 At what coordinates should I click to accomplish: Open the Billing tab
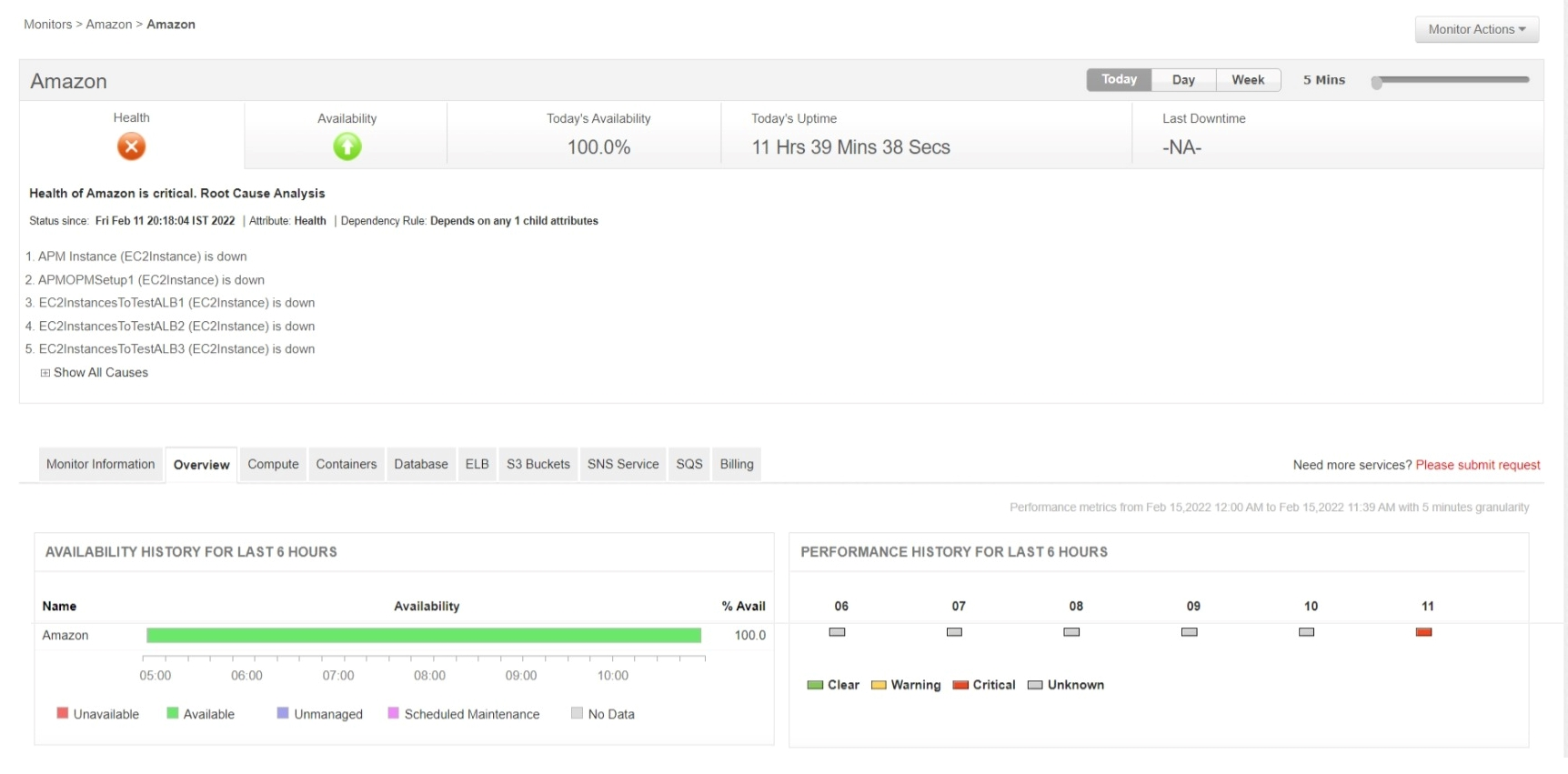coord(737,465)
